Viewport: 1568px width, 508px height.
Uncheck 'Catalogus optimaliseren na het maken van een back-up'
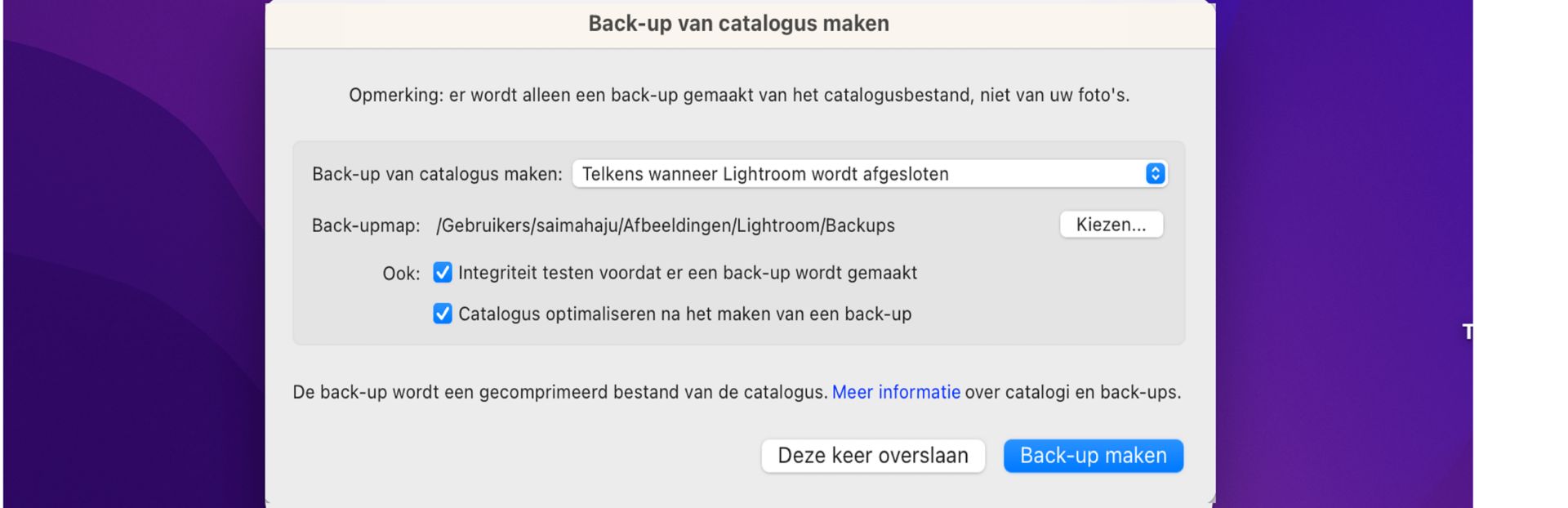(x=442, y=314)
